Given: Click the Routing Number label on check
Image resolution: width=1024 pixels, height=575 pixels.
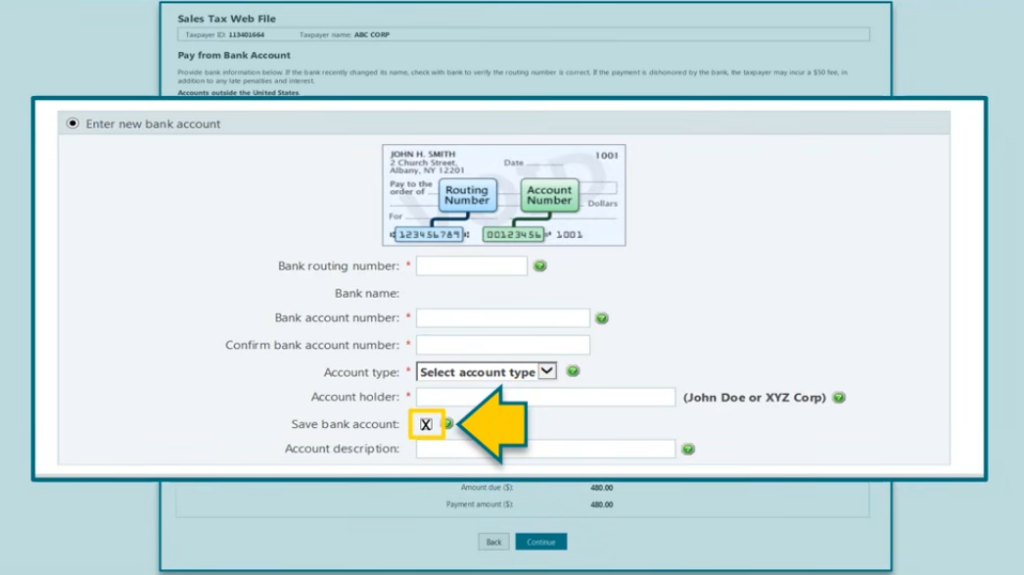Looking at the screenshot, I should coord(467,195).
